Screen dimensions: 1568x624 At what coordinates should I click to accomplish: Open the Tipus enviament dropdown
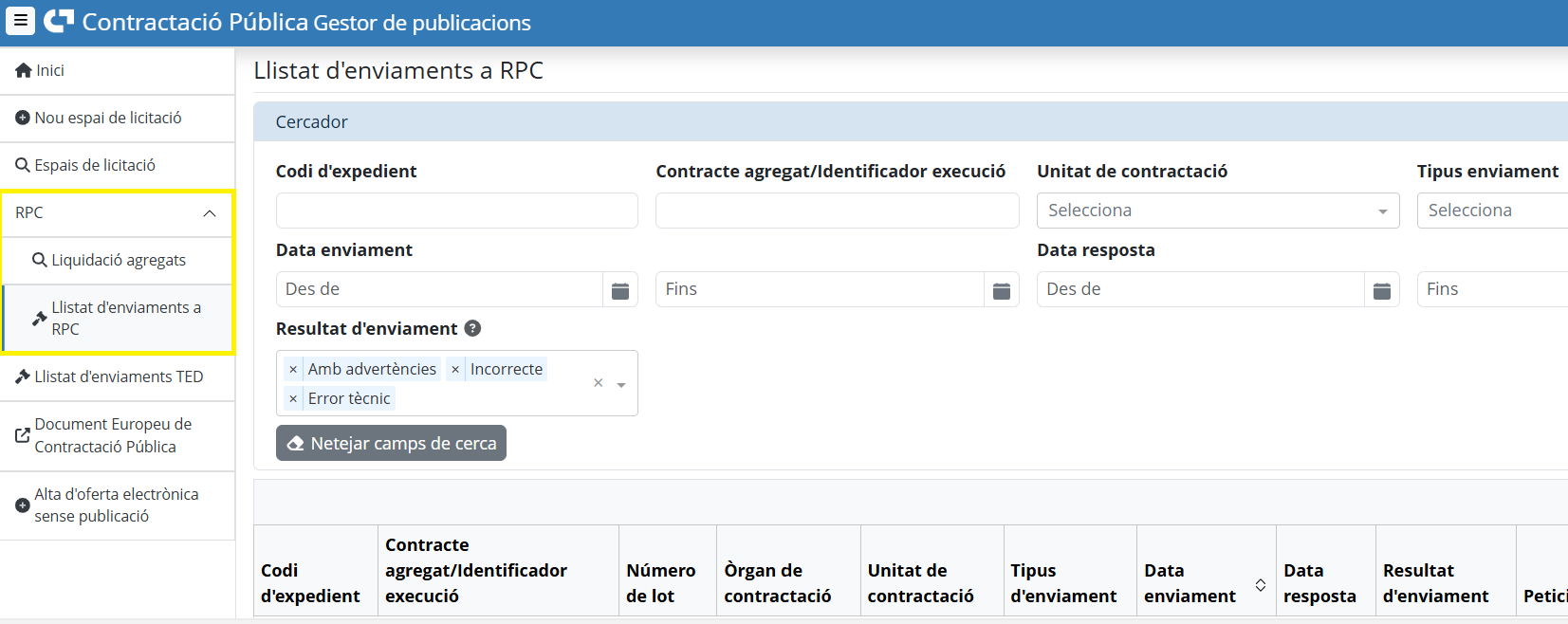[1491, 211]
